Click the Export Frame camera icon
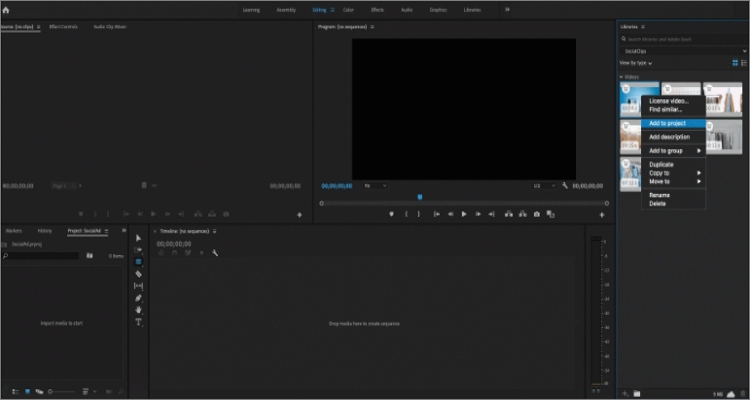The image size is (750, 400). 537,214
